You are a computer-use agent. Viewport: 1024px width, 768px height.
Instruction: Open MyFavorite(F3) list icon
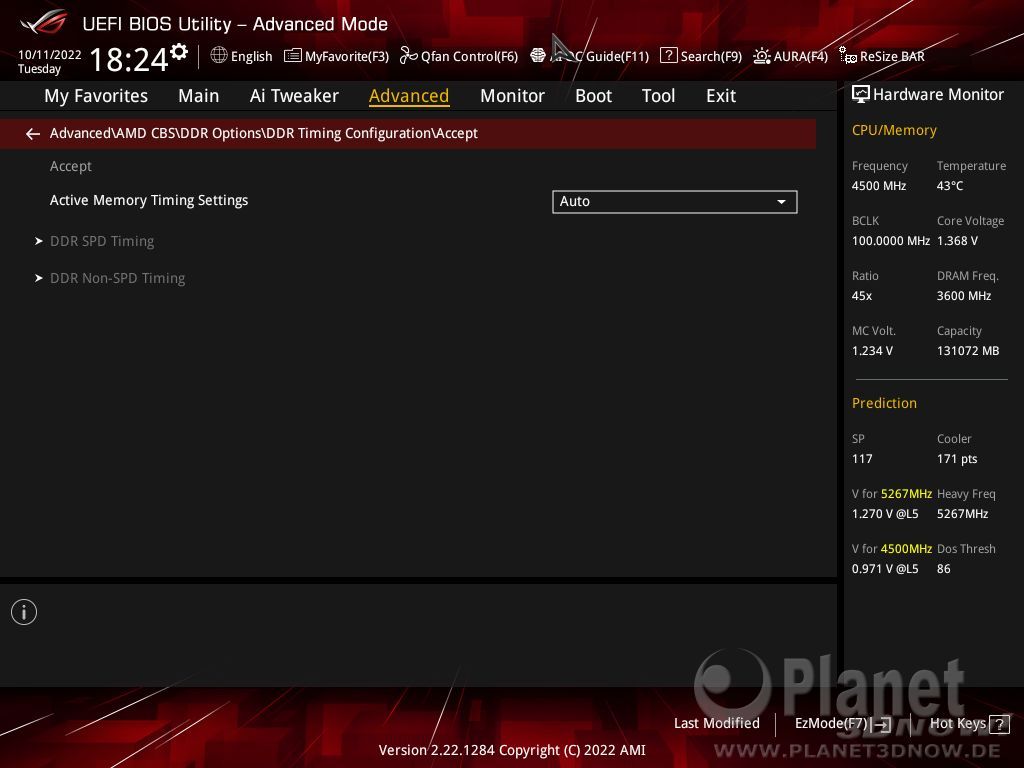coord(292,56)
